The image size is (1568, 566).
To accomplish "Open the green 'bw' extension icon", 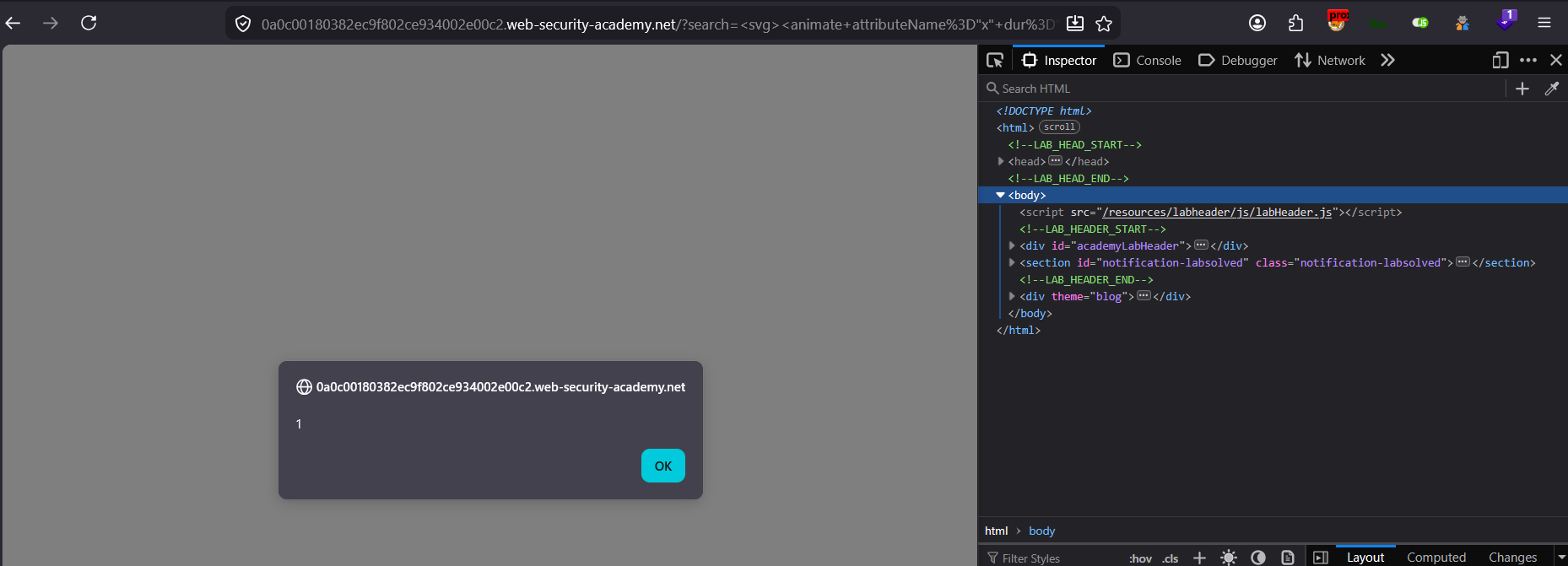I will (1377, 24).
